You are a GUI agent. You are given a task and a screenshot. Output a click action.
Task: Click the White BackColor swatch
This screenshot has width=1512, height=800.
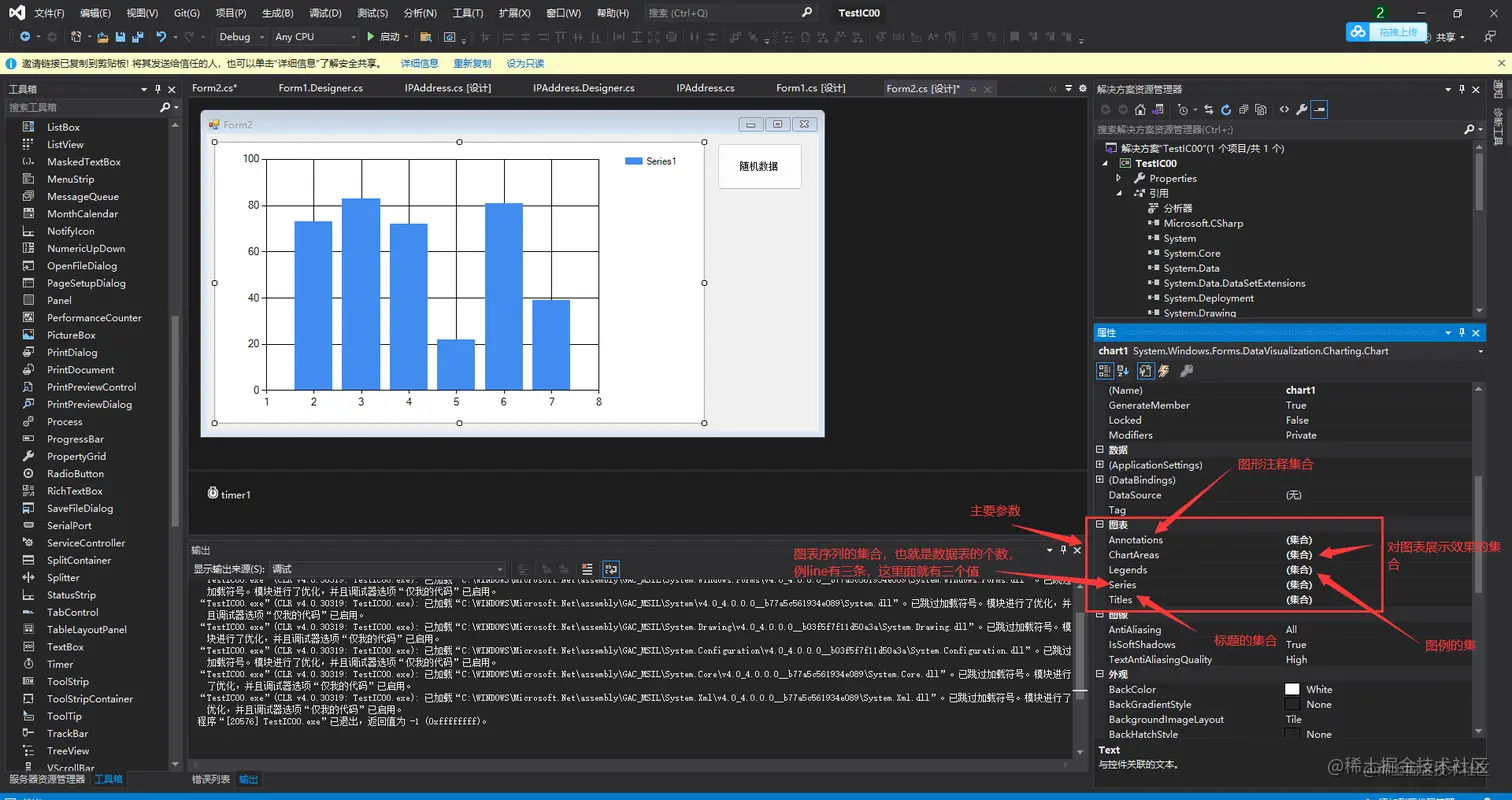tap(1292, 689)
